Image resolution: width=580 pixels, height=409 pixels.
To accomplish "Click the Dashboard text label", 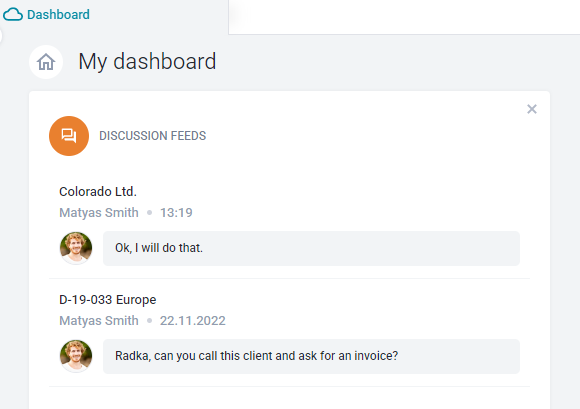I will [x=58, y=14].
